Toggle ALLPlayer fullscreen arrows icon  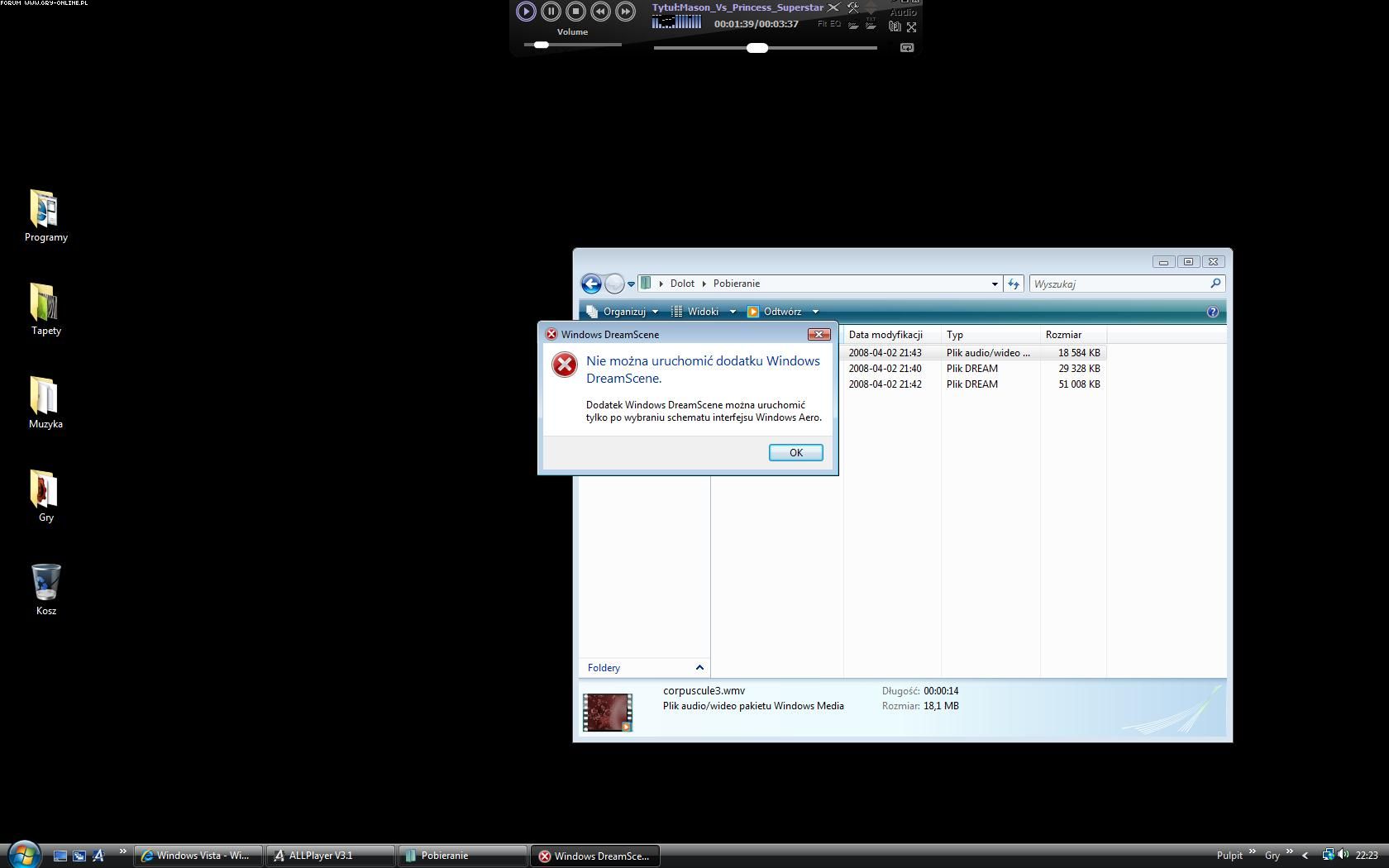tap(911, 27)
